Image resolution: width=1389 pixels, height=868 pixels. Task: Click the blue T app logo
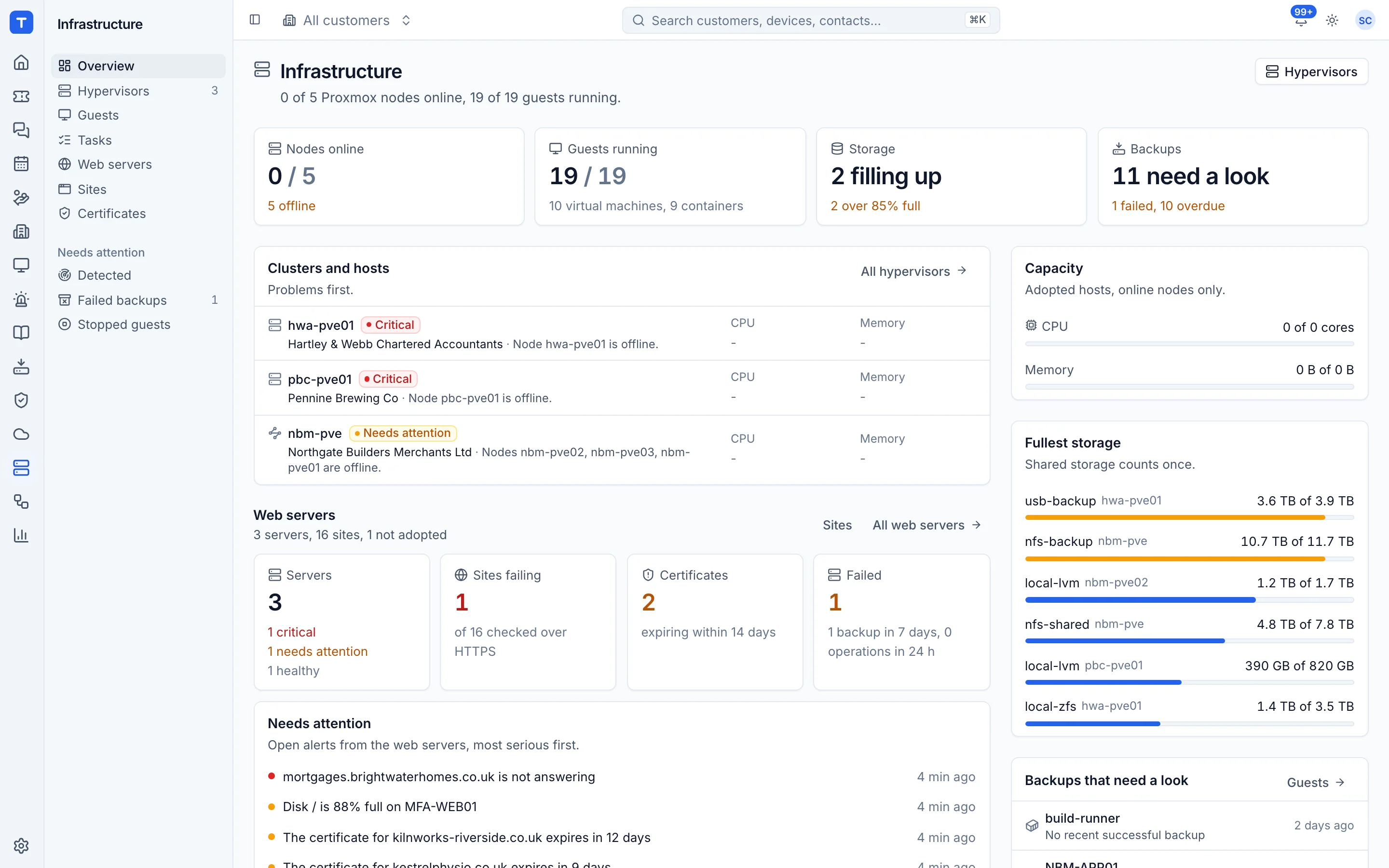(x=21, y=22)
